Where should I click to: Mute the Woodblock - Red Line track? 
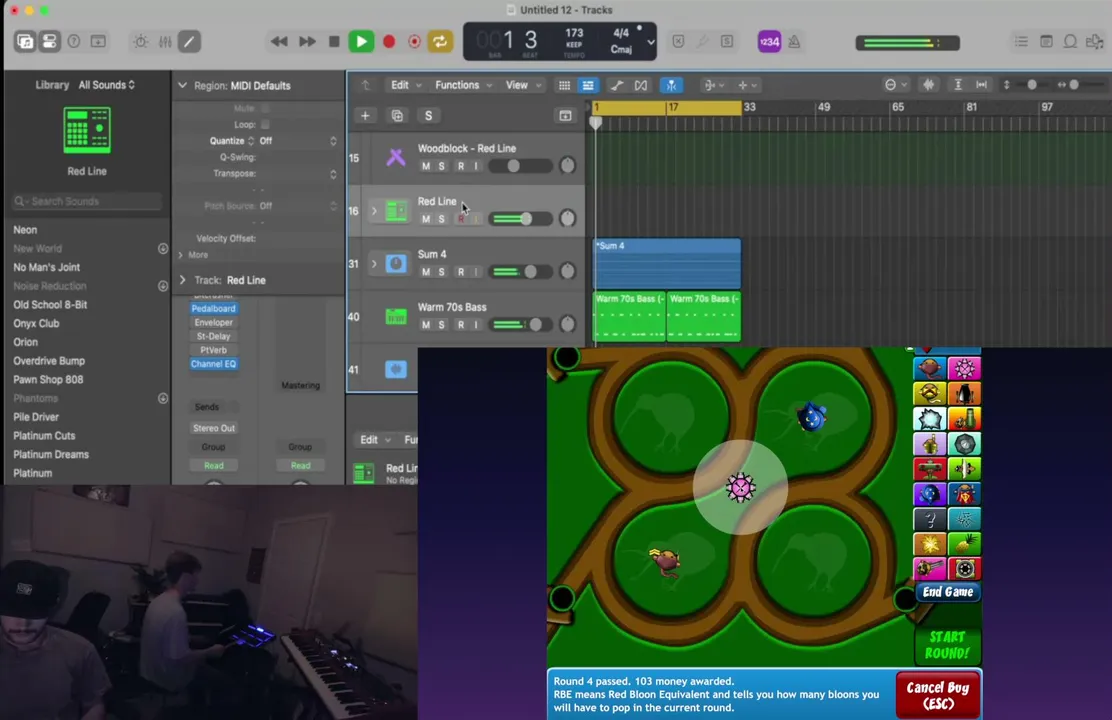pos(426,166)
